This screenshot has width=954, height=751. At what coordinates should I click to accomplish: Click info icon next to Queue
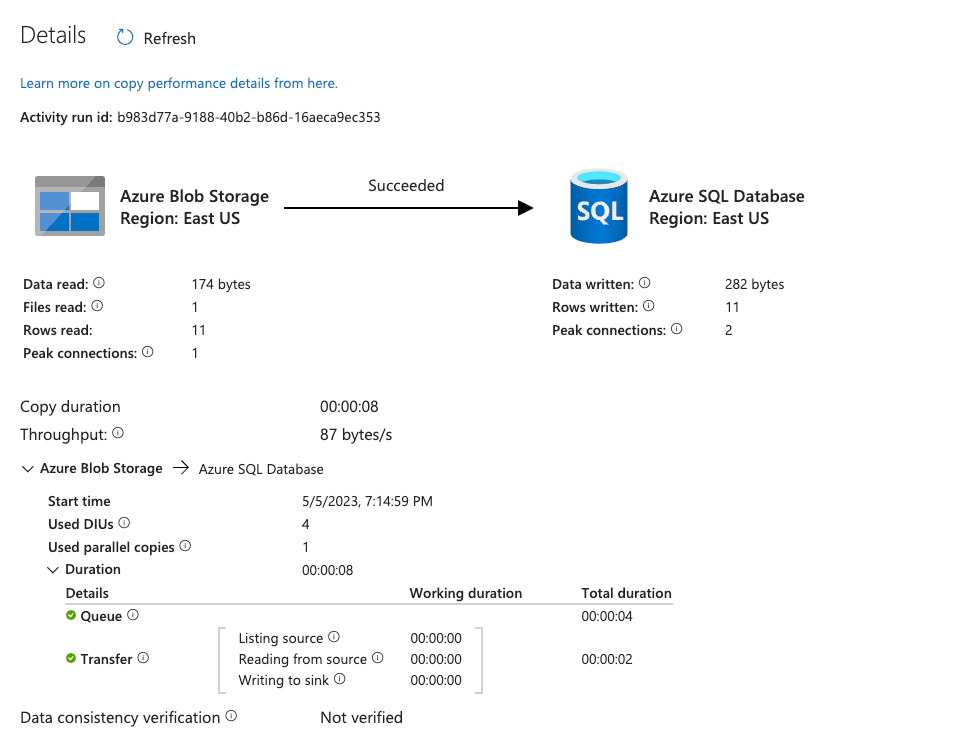click(133, 616)
